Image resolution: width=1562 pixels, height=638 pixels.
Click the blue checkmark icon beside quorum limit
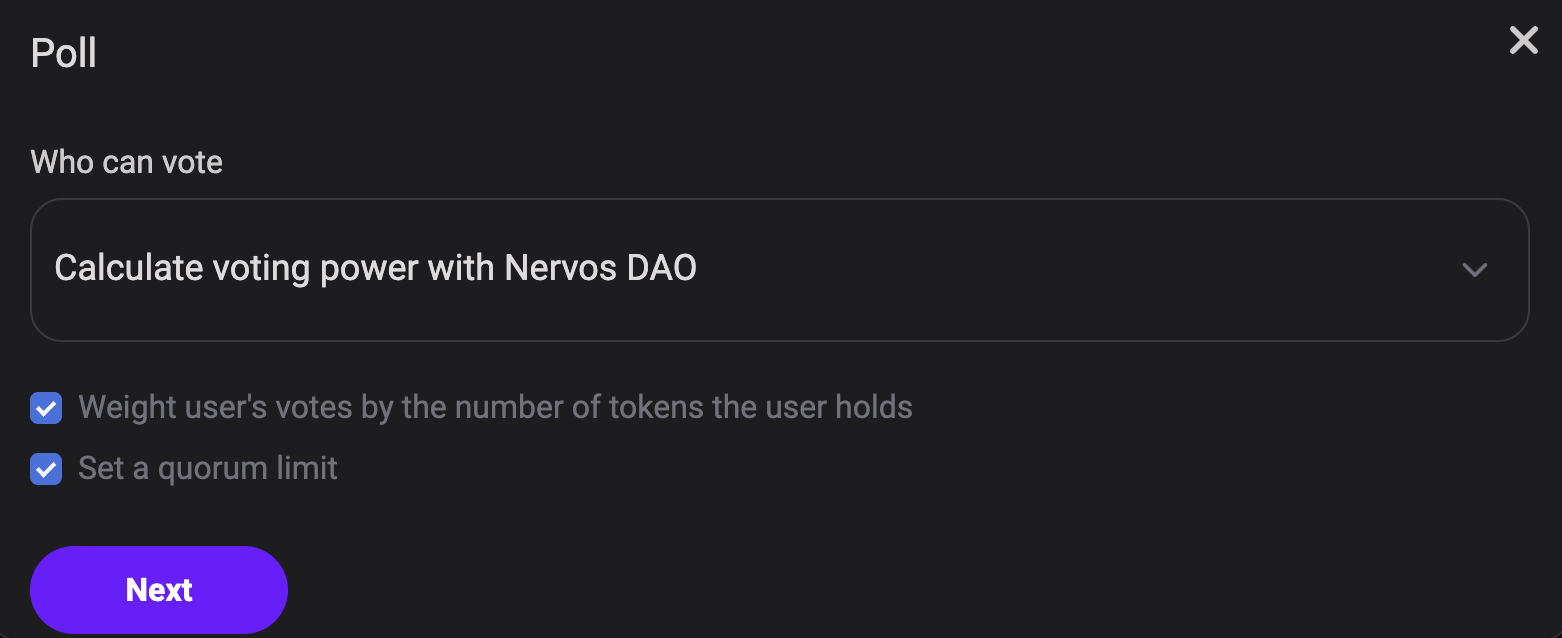pos(46,469)
